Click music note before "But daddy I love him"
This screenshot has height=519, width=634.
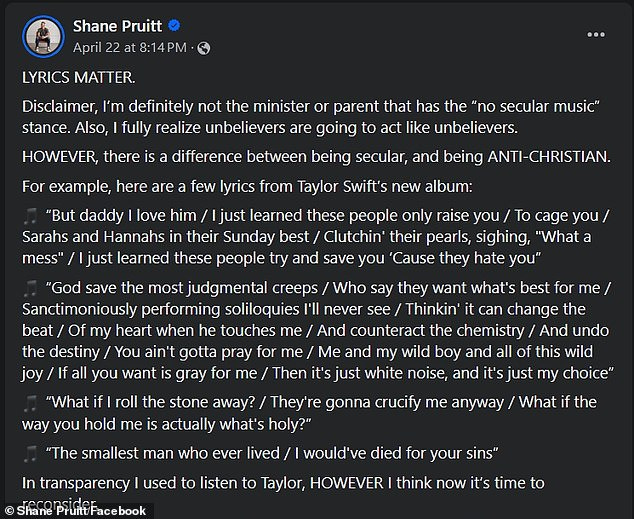(31, 216)
